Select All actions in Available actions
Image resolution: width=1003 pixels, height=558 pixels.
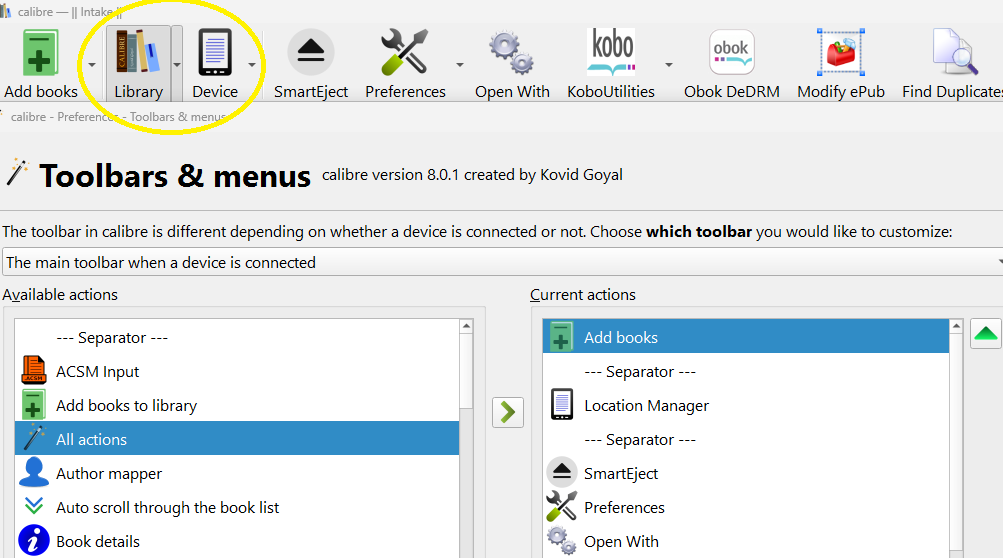[237, 439]
